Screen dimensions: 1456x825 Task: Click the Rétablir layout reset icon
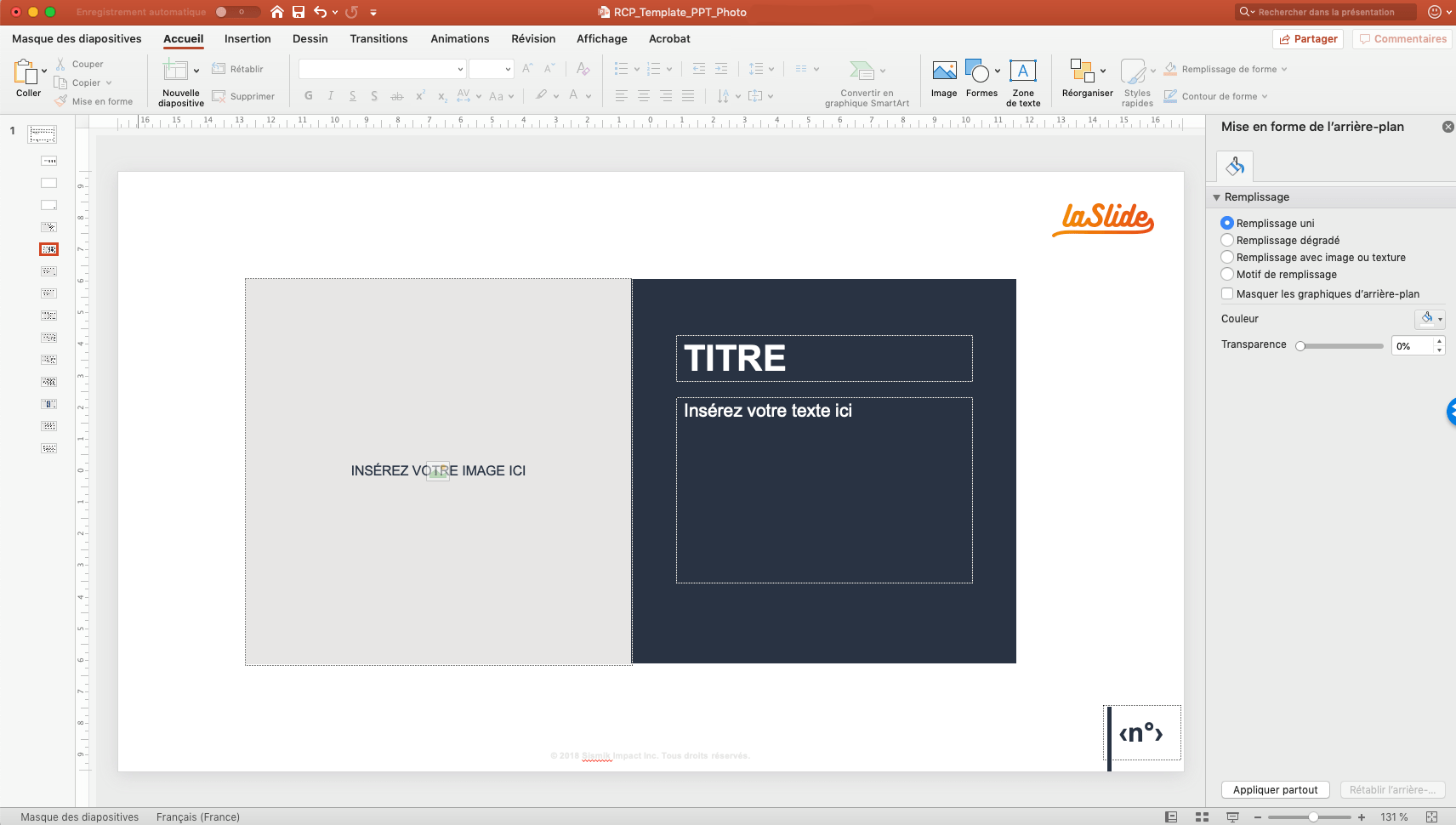(219, 69)
